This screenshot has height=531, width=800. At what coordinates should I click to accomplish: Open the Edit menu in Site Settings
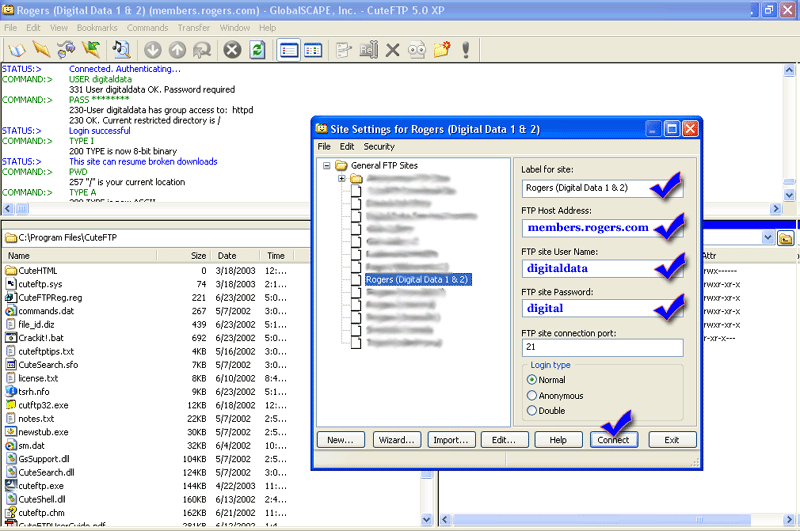(347, 146)
